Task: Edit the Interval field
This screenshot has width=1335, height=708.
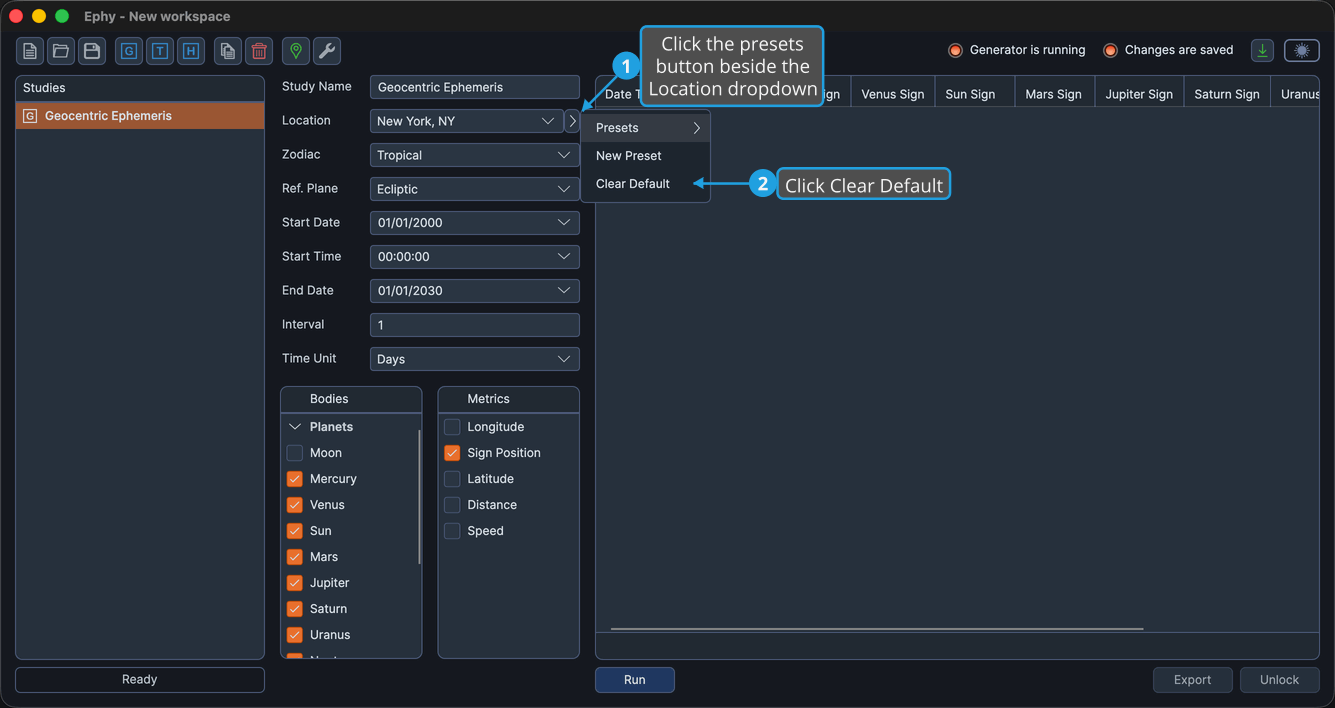Action: pyautogui.click(x=475, y=325)
